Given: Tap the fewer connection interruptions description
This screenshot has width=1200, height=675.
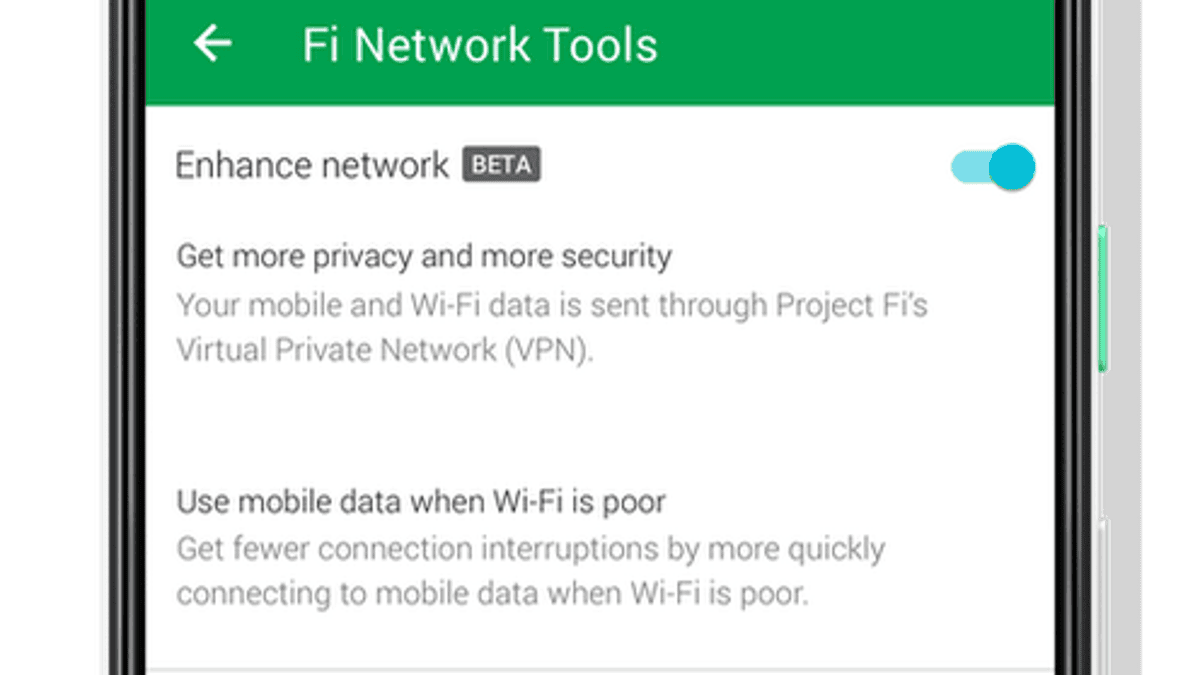Looking at the screenshot, I should (531, 571).
